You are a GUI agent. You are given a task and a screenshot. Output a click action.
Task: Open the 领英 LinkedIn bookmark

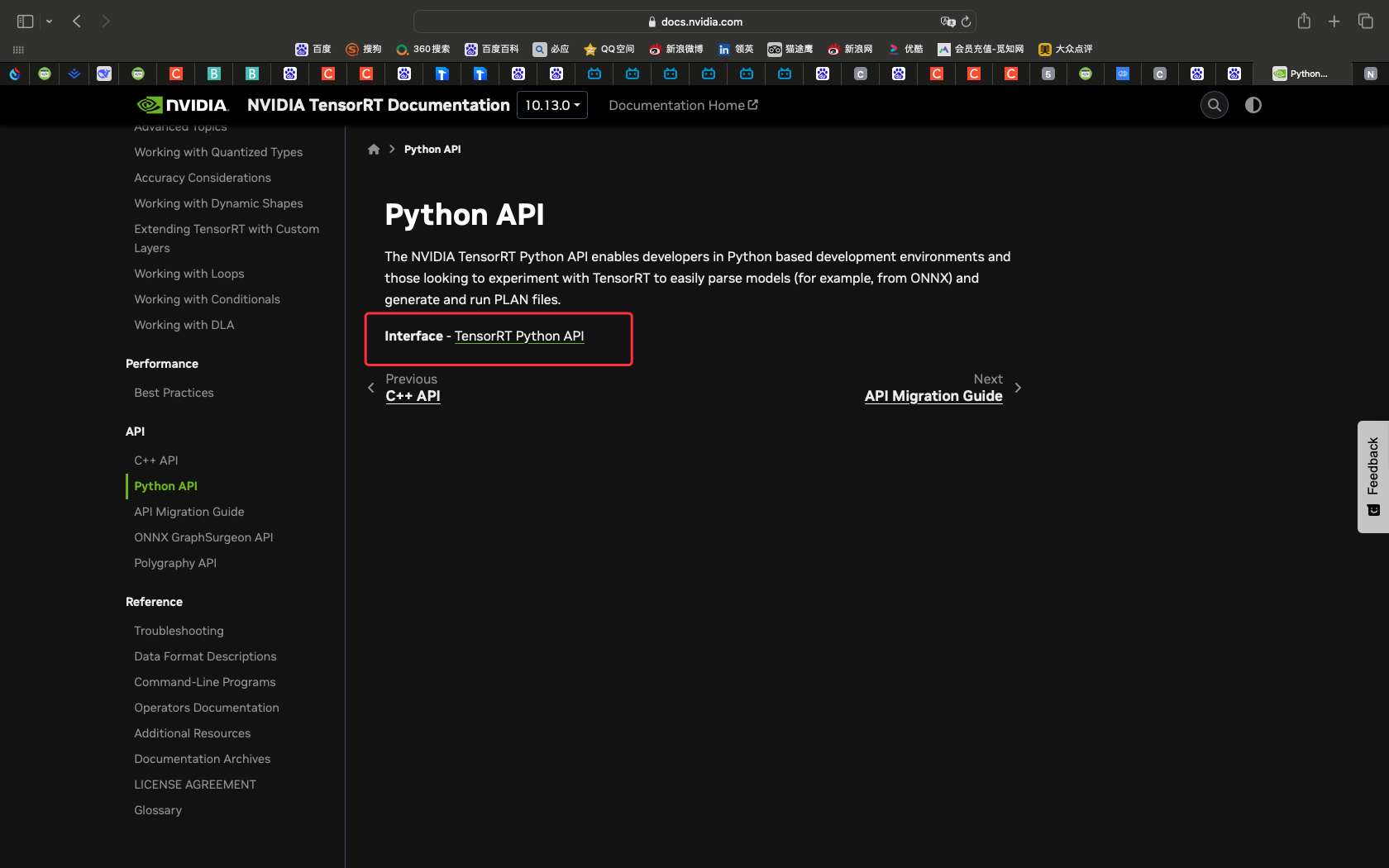coord(734,49)
